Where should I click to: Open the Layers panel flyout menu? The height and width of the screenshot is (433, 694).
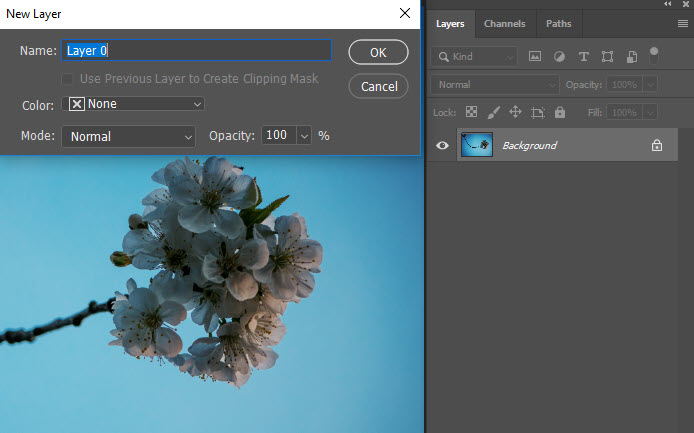682,23
